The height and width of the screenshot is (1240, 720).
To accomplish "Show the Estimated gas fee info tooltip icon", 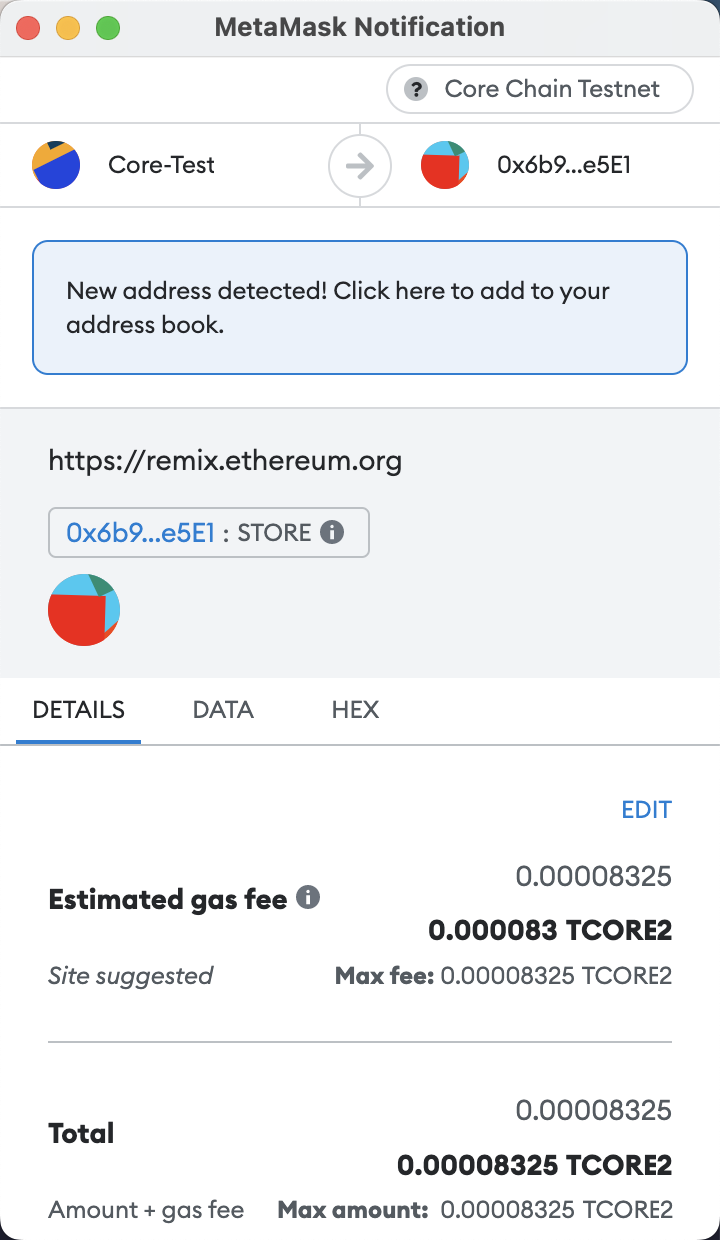I will coord(309,897).
